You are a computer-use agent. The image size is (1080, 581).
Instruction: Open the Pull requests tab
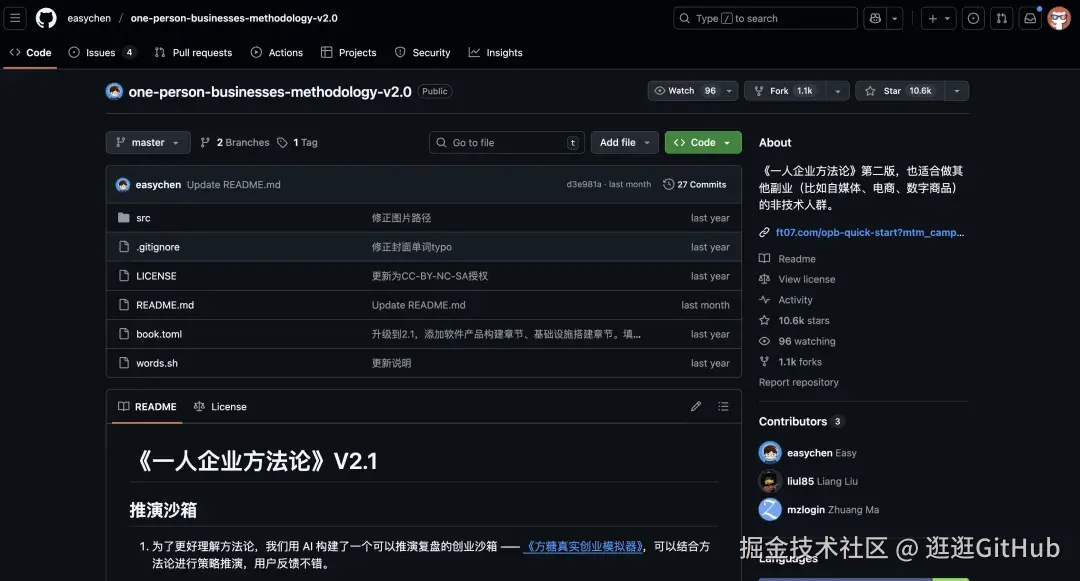click(x=194, y=52)
